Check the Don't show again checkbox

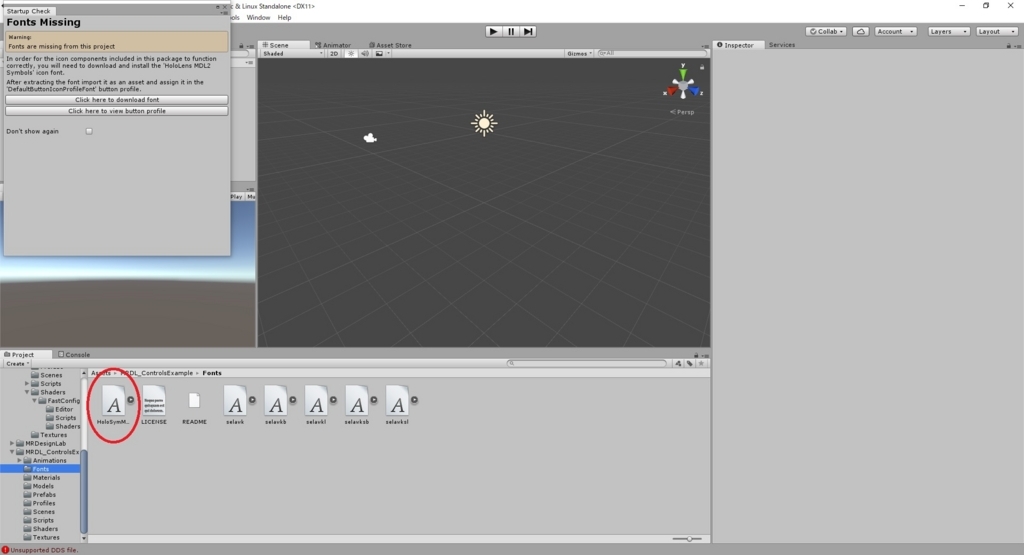89,131
